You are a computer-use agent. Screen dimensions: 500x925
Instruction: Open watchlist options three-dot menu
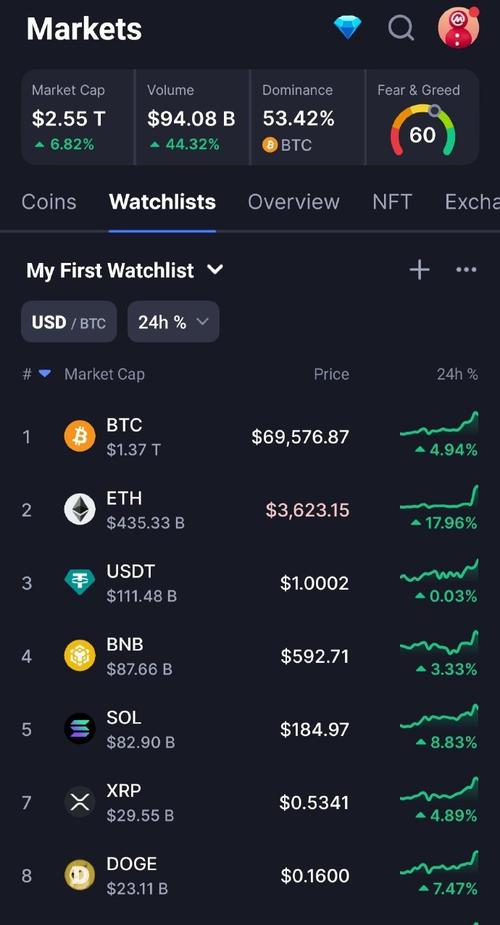pyautogui.click(x=466, y=270)
